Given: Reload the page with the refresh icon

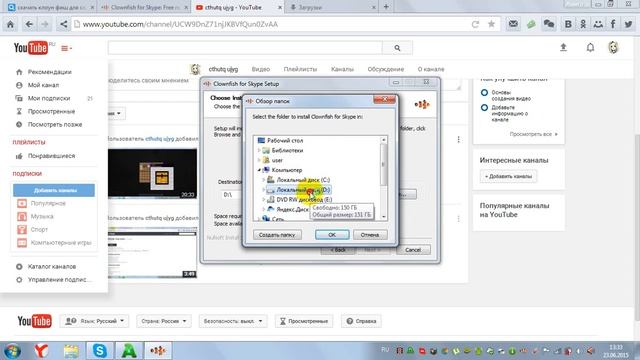Looking at the screenshot, I should (x=475, y=24).
